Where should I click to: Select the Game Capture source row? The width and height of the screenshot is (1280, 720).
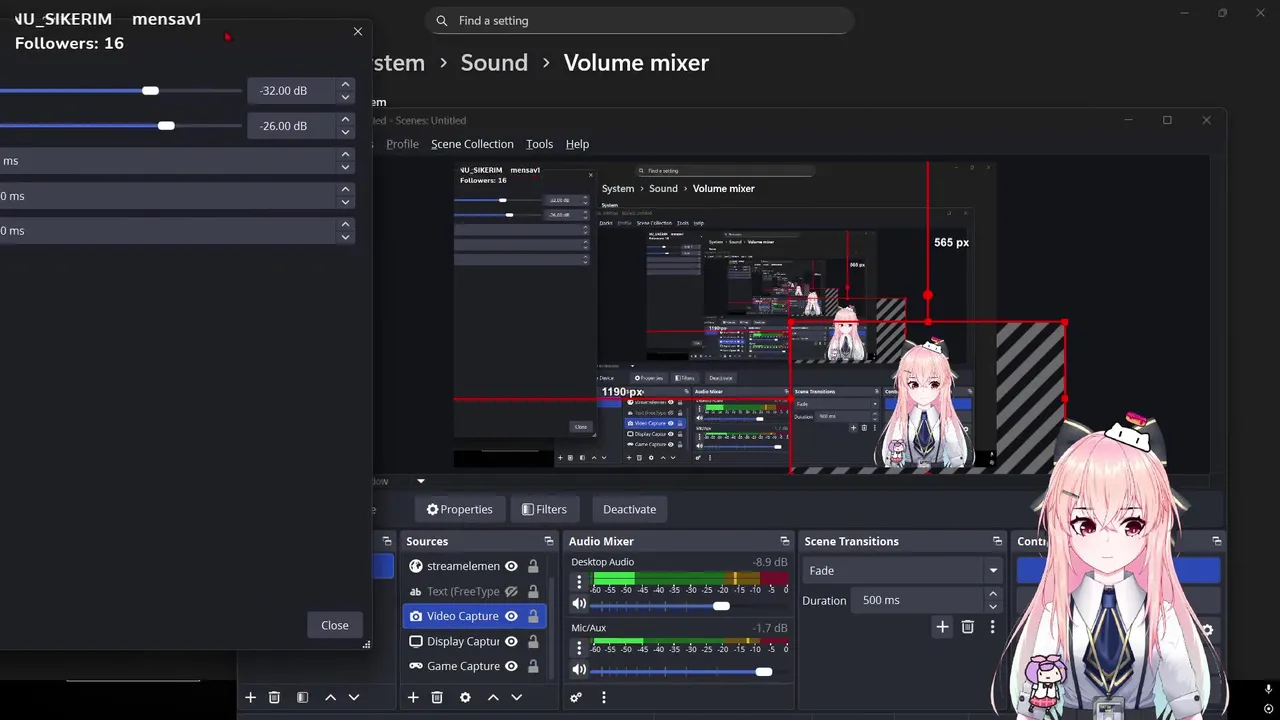pyautogui.click(x=474, y=666)
